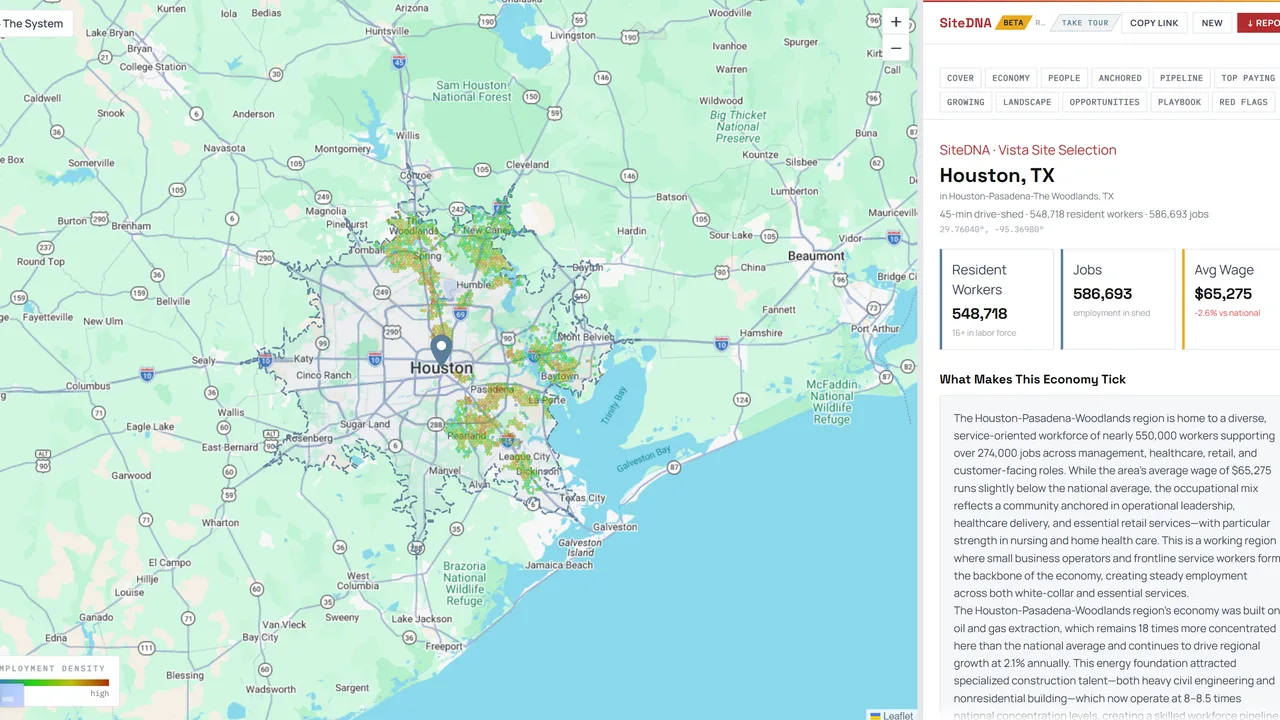The height and width of the screenshot is (720, 1280).
Task: Click the Blessing map label
Action: (185, 675)
